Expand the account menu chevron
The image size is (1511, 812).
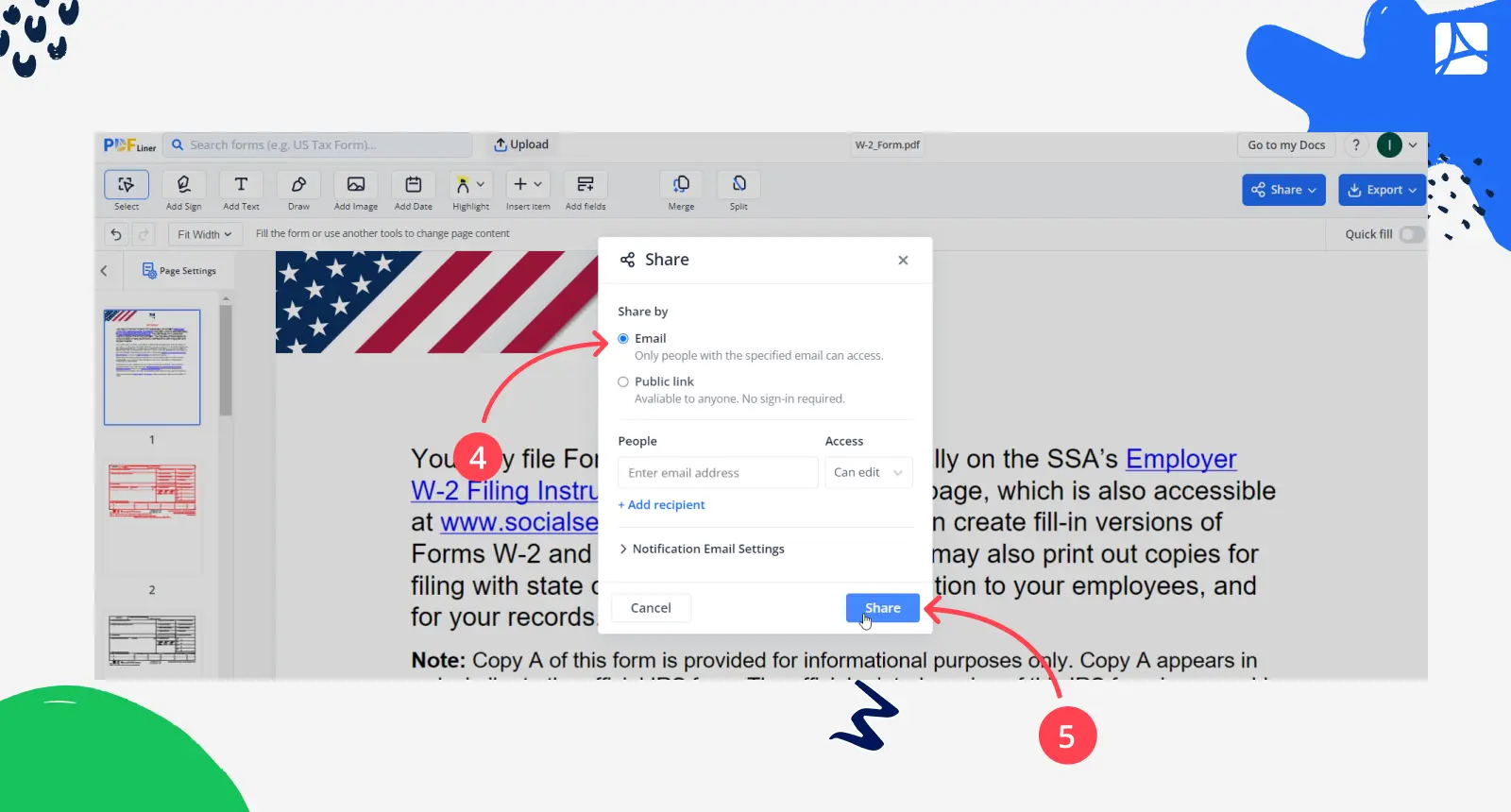(1413, 145)
